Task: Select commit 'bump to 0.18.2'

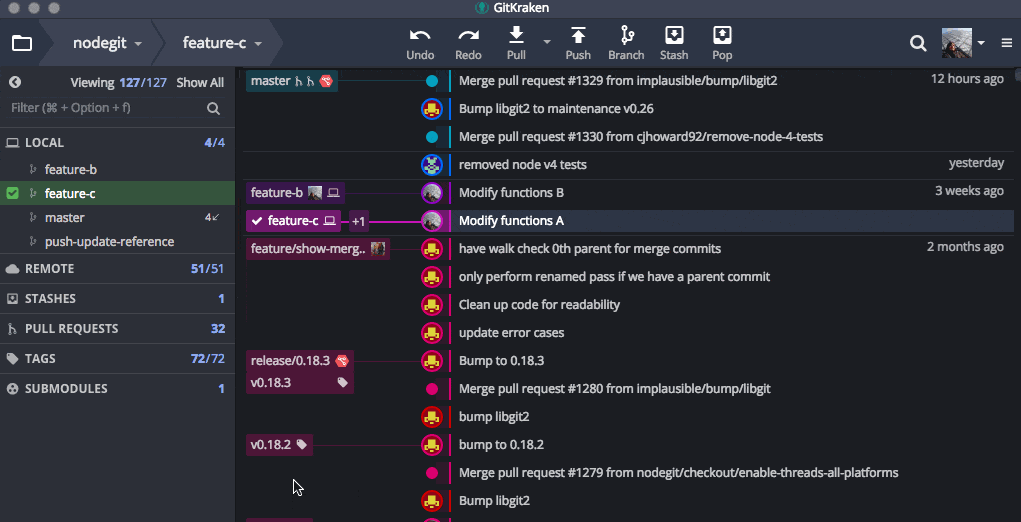Action: click(501, 445)
